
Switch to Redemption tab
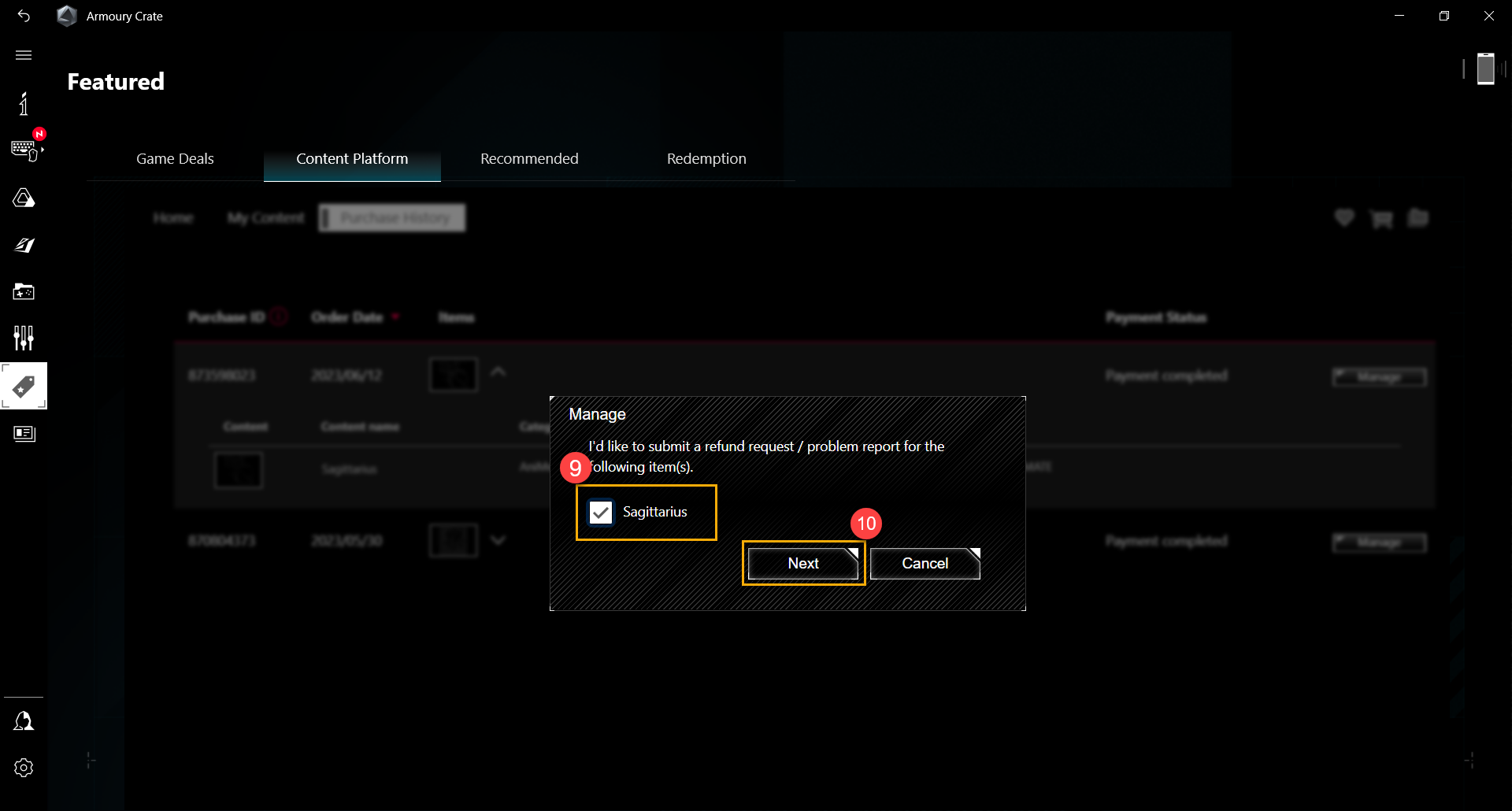click(706, 158)
